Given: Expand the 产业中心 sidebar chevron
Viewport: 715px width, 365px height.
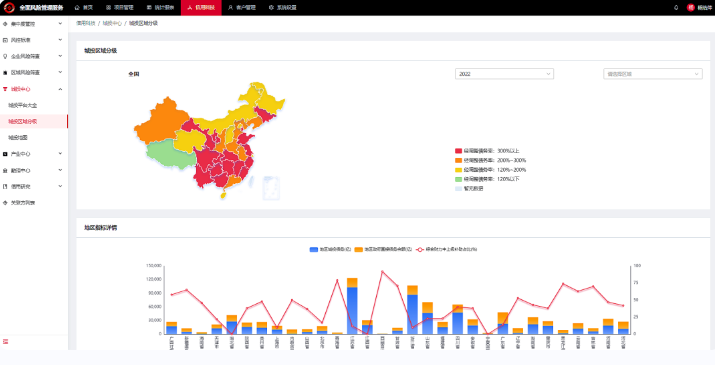Looking at the screenshot, I should tap(60, 154).
